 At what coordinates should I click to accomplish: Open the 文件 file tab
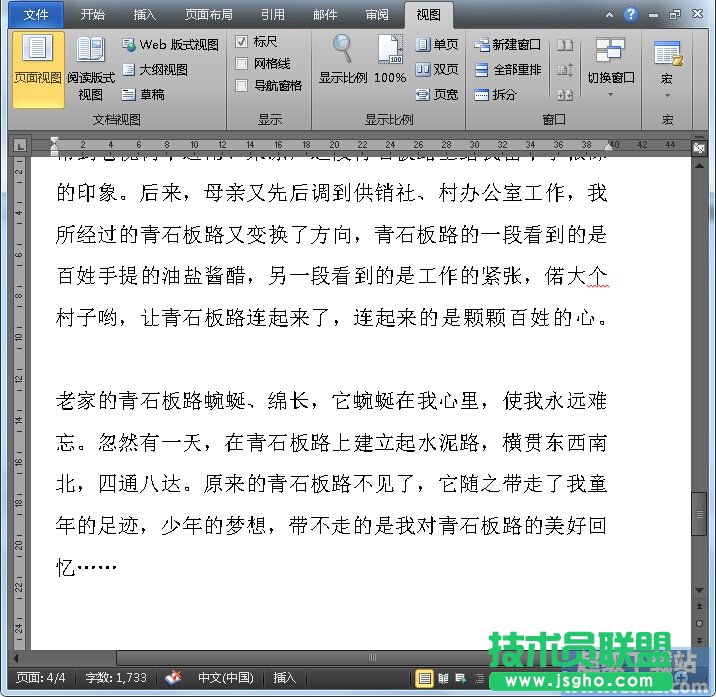(x=36, y=15)
